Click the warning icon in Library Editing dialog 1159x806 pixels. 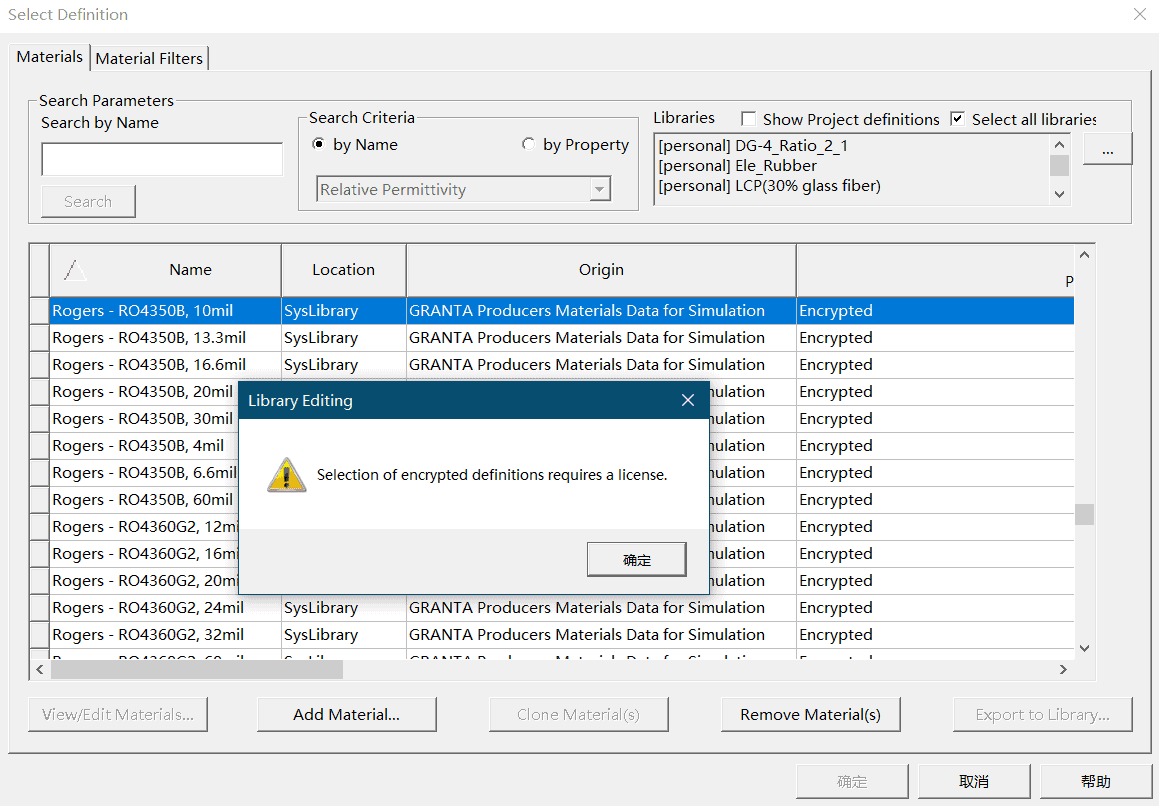[x=287, y=475]
